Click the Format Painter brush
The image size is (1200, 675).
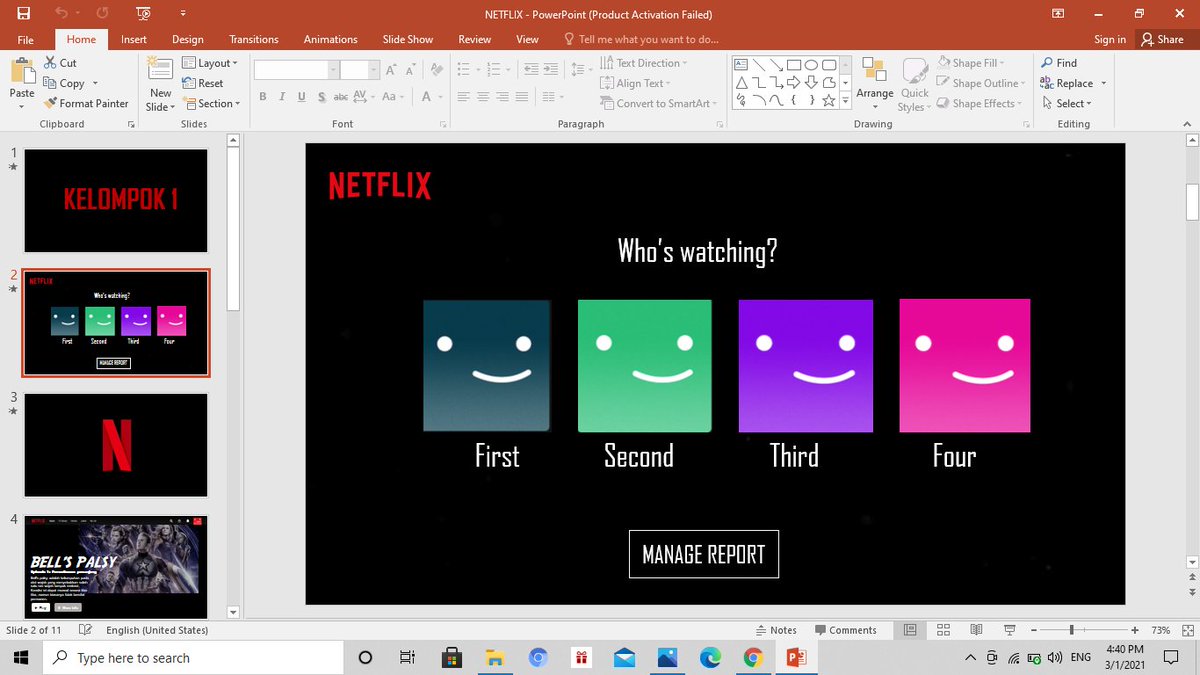pyautogui.click(x=86, y=103)
